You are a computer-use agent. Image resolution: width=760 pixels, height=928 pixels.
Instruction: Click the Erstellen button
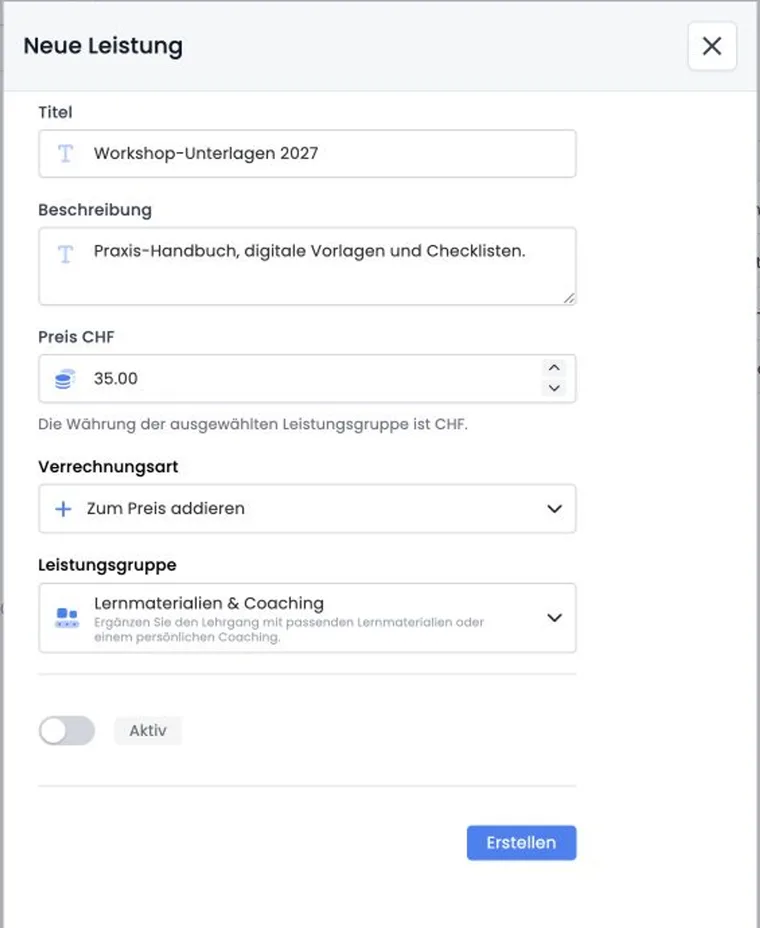521,843
